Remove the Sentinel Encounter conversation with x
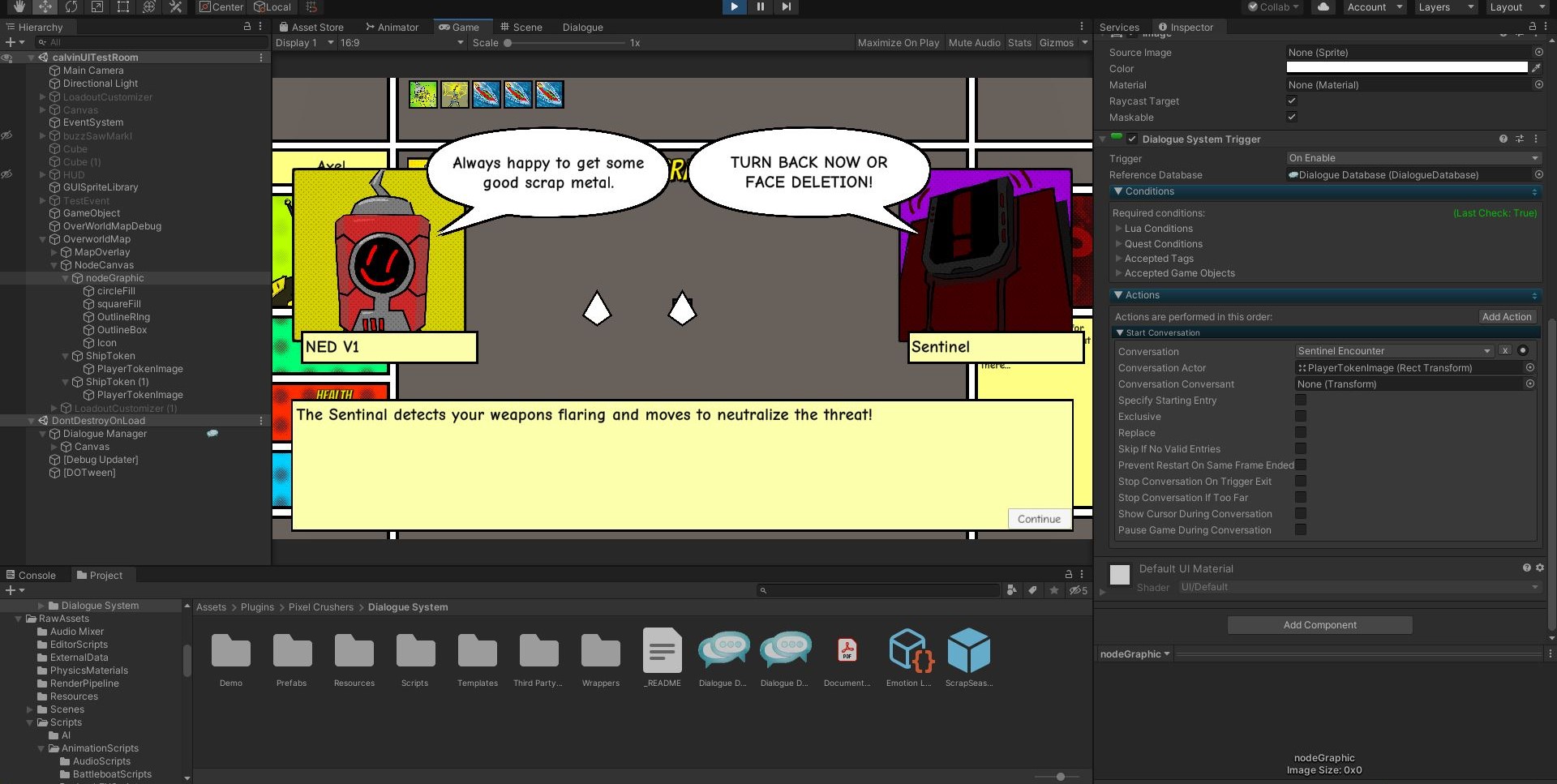Image resolution: width=1557 pixels, height=784 pixels. coord(1505,351)
